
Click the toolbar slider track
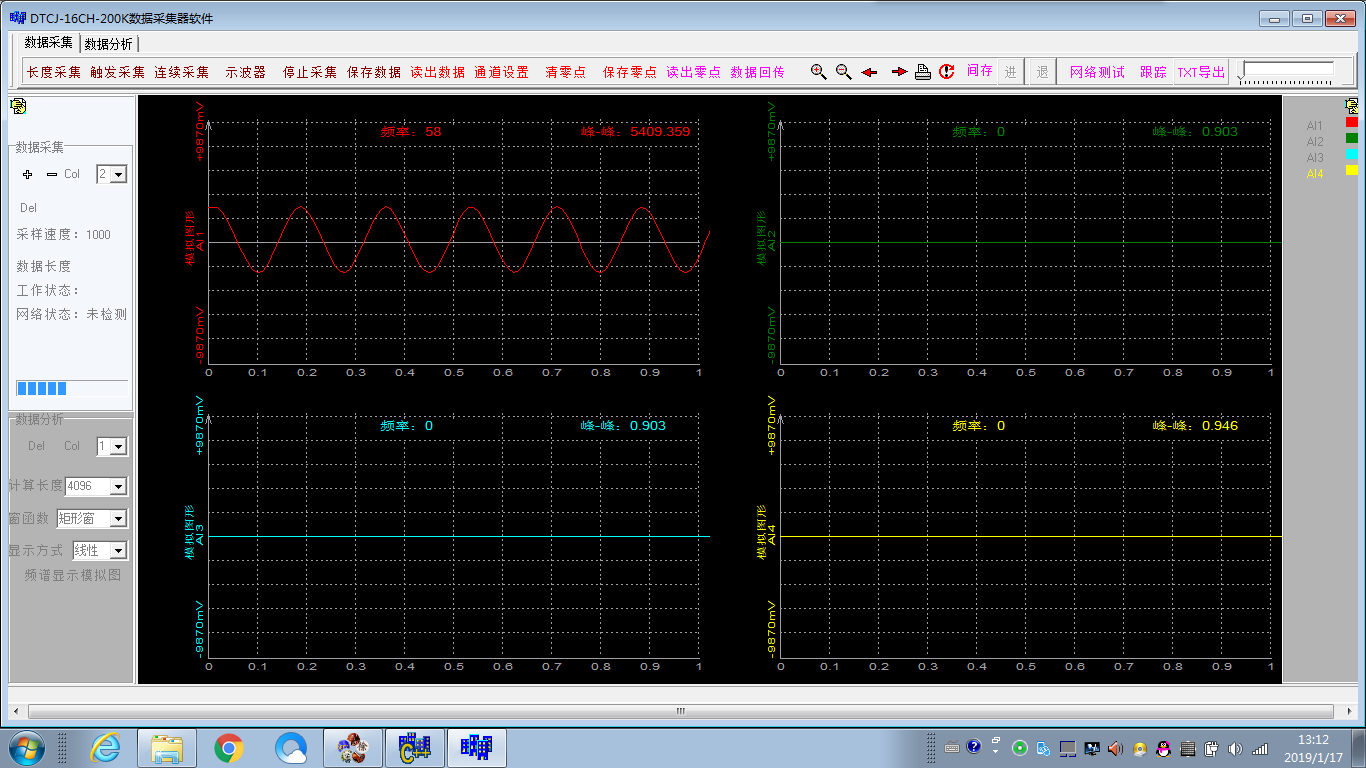coord(1286,70)
